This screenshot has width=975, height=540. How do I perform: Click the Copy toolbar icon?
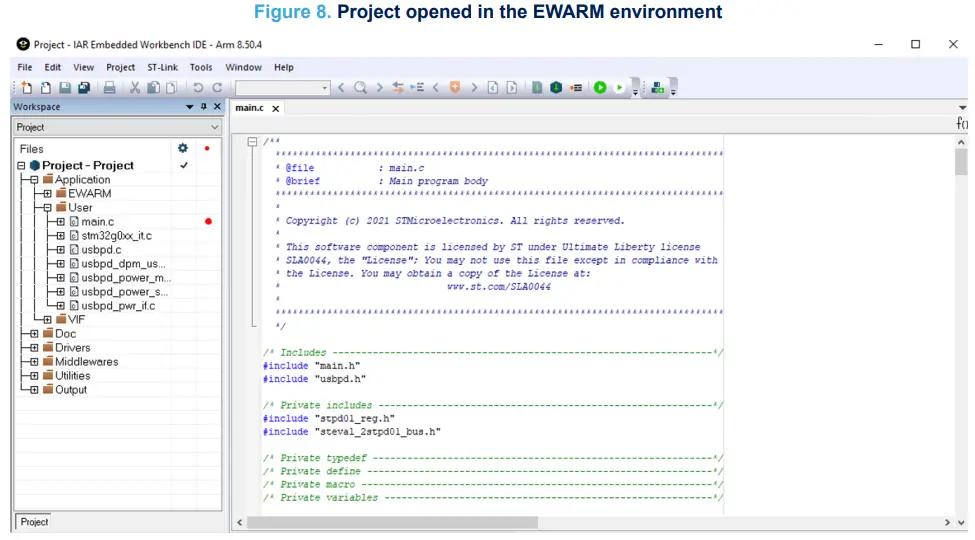[153, 88]
